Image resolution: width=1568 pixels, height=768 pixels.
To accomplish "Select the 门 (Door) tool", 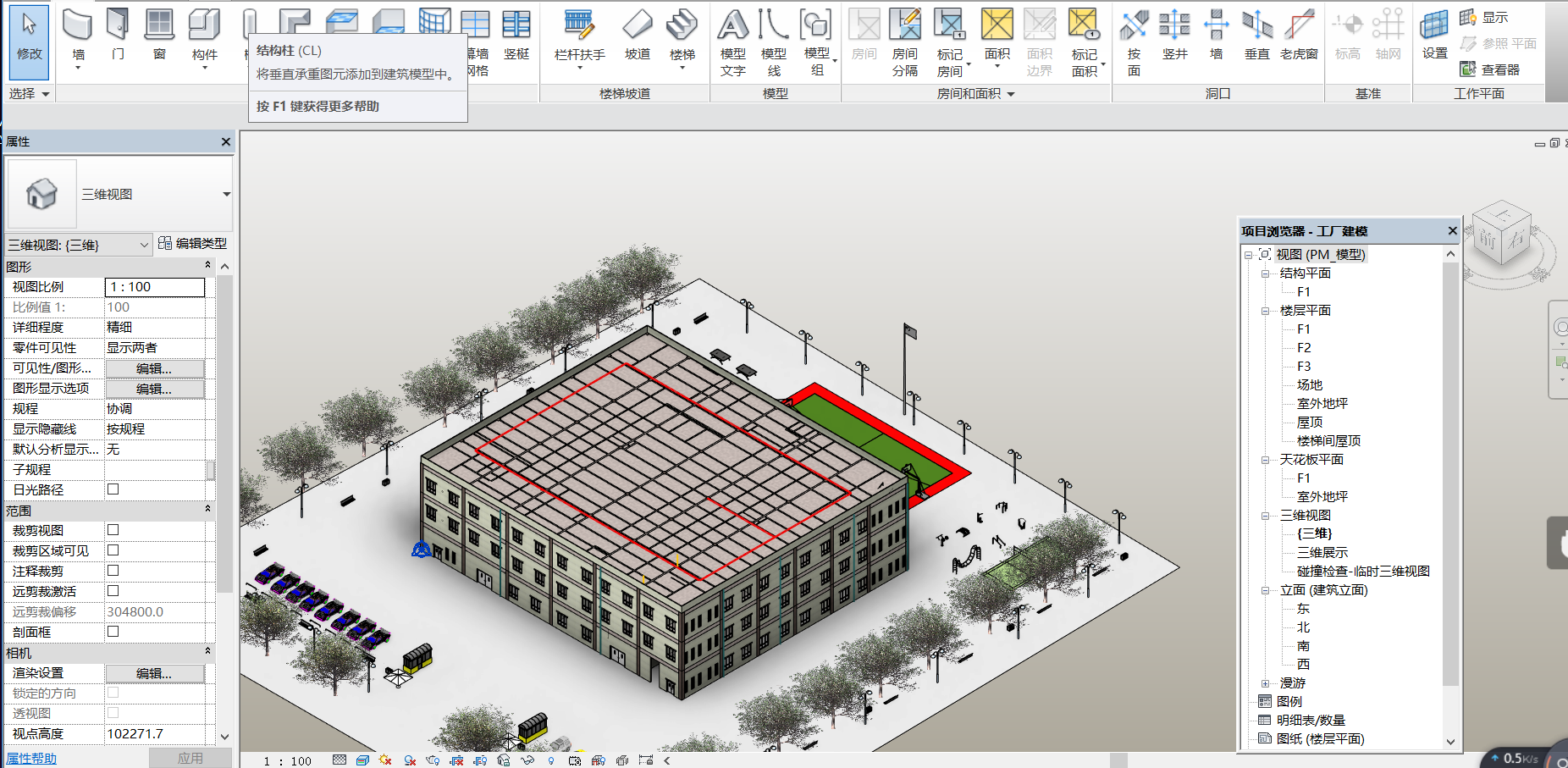I will click(118, 36).
